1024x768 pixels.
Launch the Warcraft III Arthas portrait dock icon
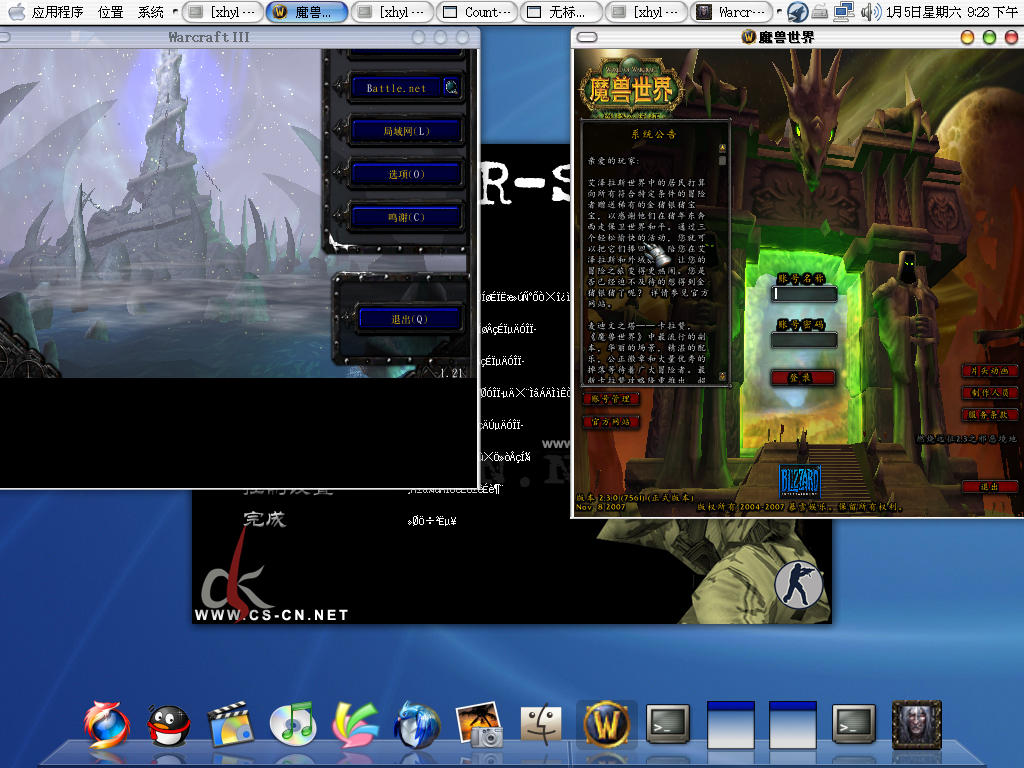tap(917, 724)
